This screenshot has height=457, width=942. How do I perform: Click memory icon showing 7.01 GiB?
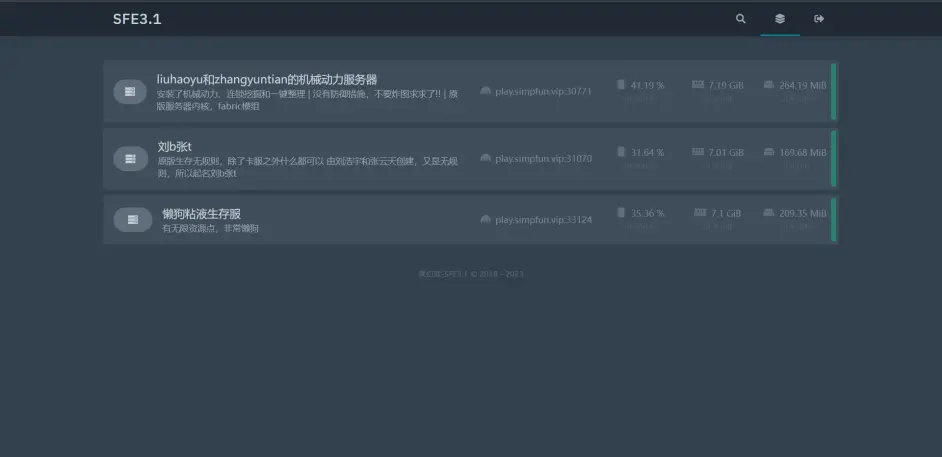pos(697,152)
